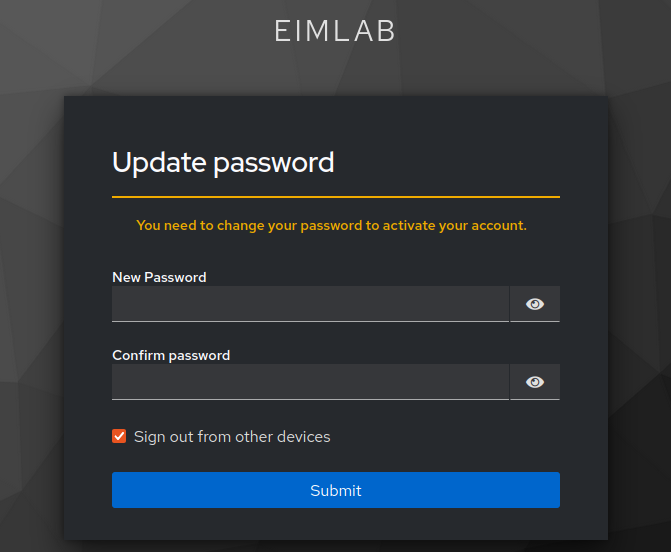Click header background right of EIMLAB title
The image size is (671, 552).
tap(530, 31)
